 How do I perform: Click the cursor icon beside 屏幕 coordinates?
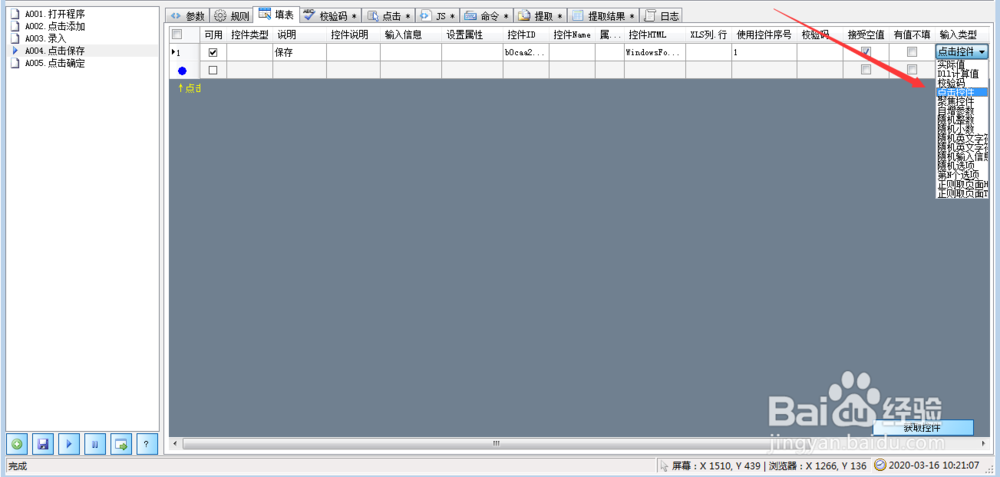pos(665,466)
